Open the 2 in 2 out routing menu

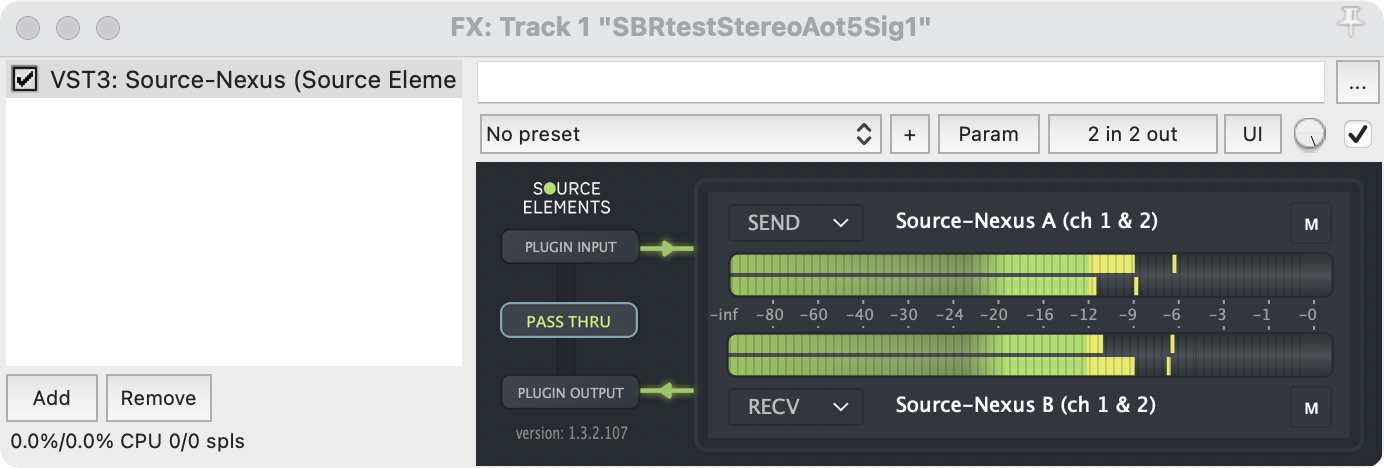(1132, 134)
